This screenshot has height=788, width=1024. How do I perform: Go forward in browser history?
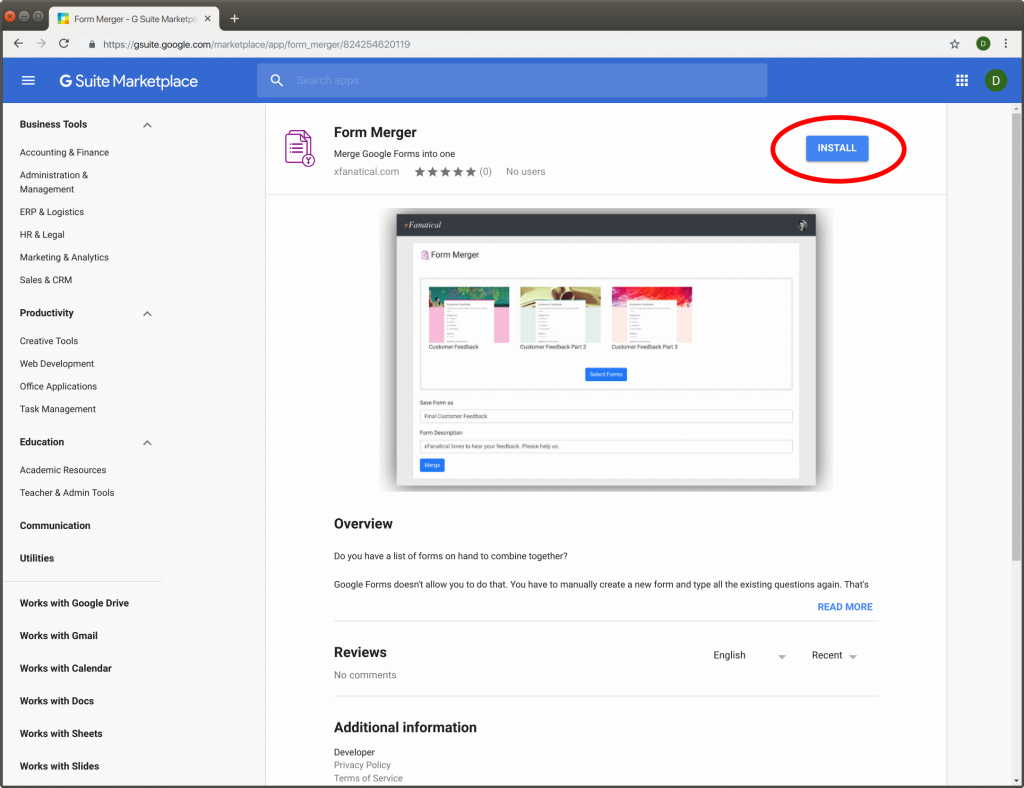coord(41,44)
